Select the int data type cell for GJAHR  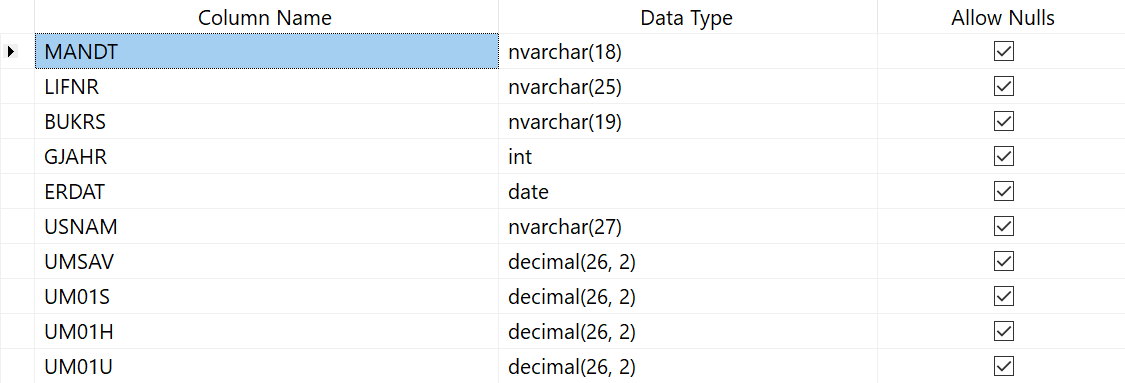click(688, 156)
